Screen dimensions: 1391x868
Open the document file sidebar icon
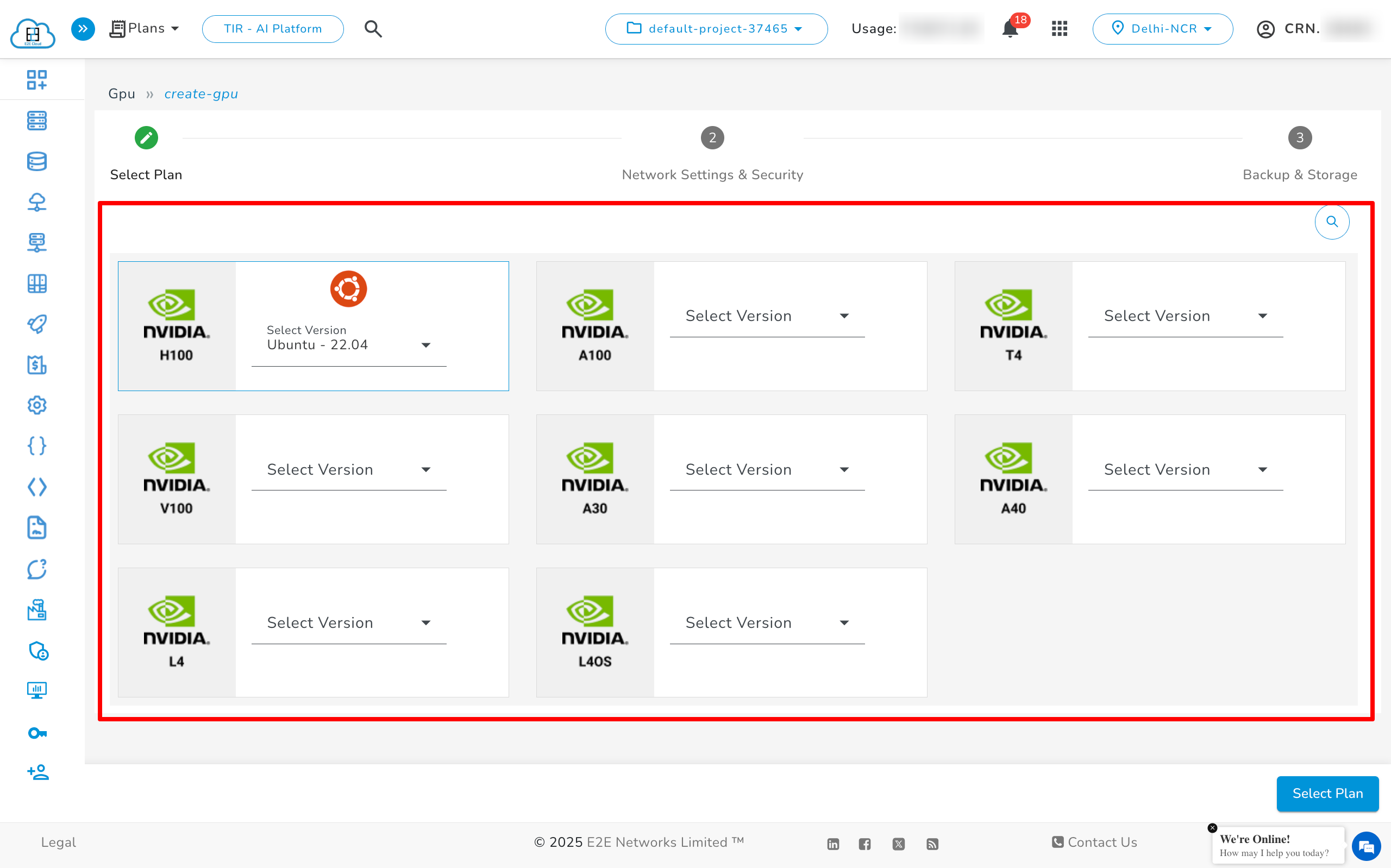point(37,528)
